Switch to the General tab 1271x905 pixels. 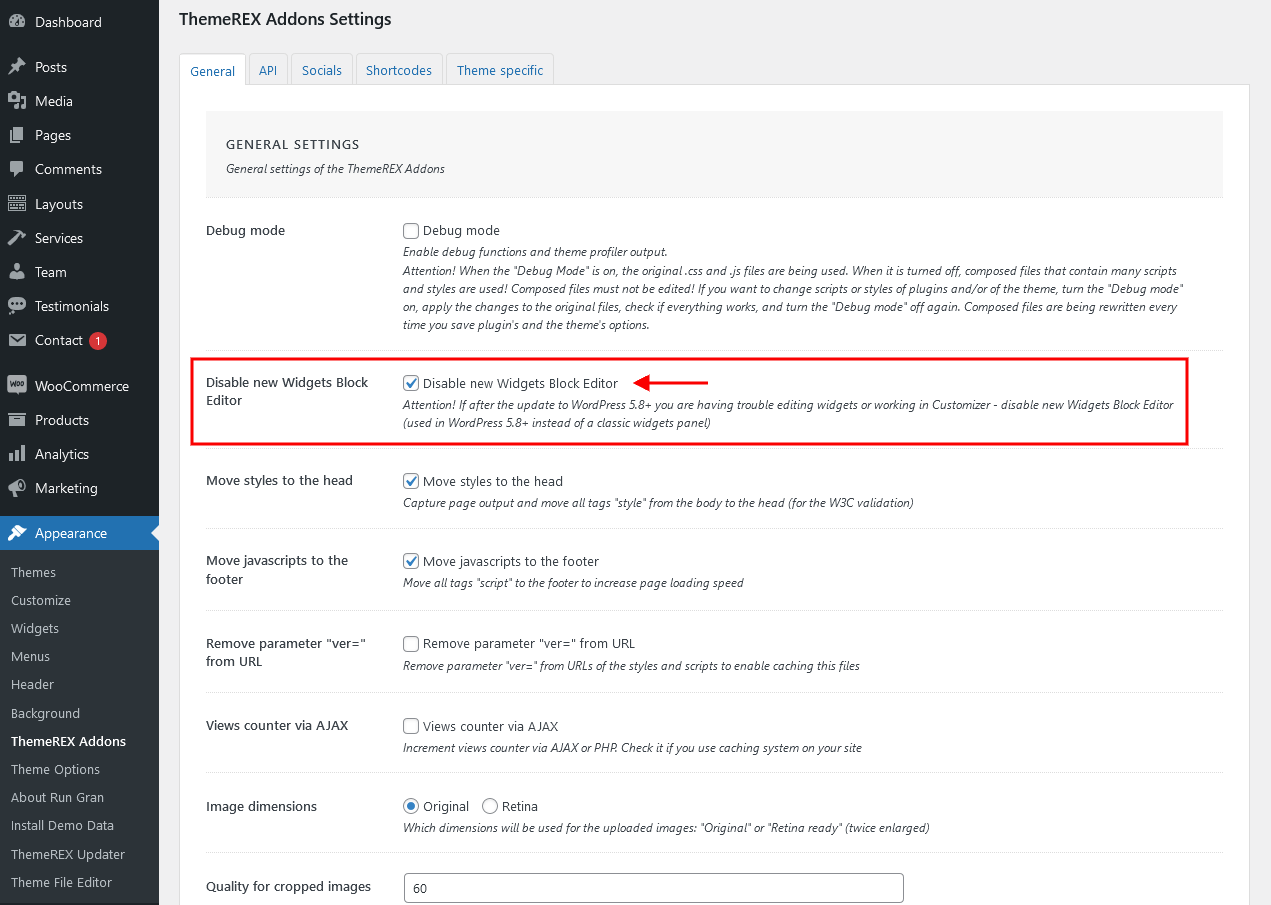[x=212, y=71]
